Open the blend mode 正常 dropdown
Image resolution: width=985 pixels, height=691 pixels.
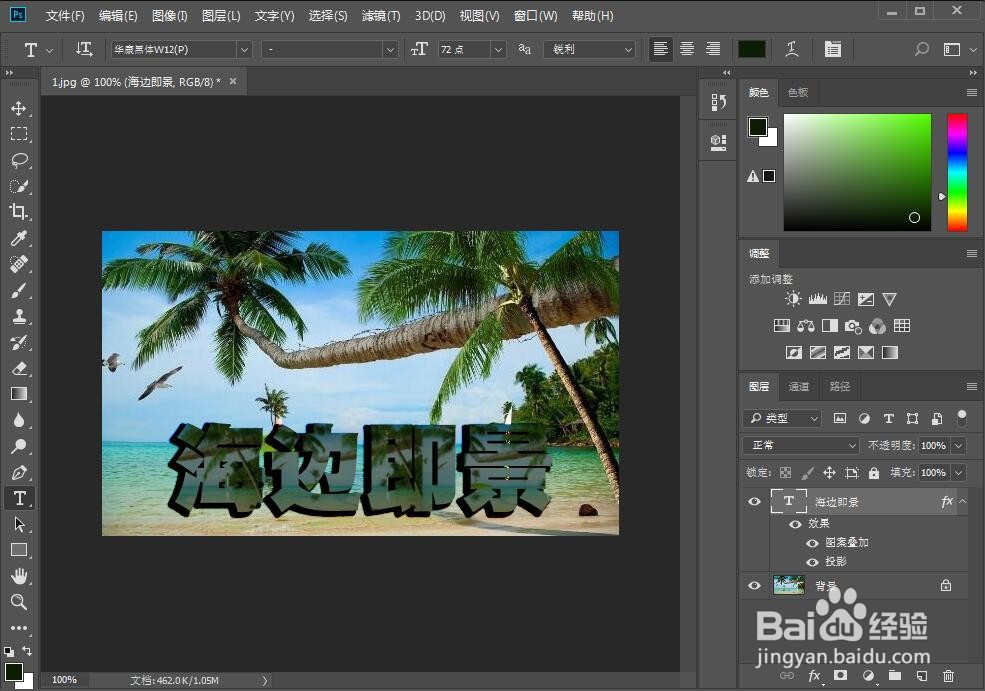[801, 445]
